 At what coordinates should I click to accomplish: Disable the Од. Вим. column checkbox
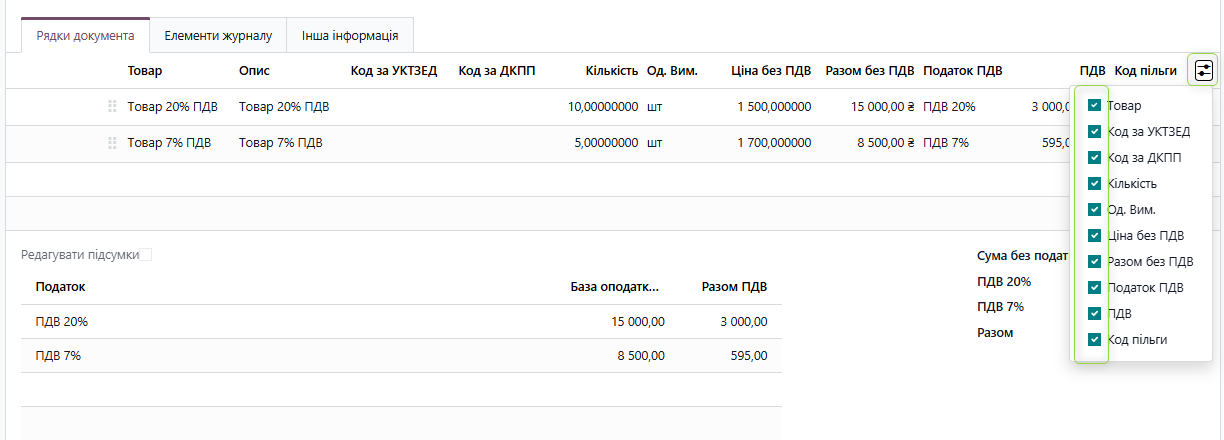1095,210
